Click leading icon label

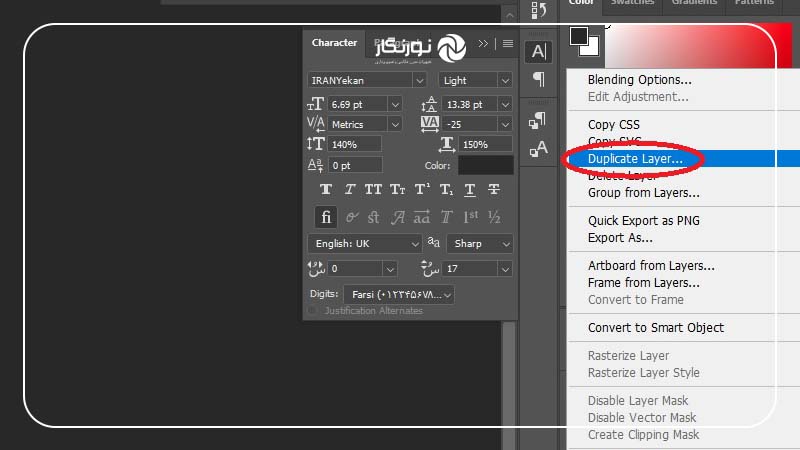pos(429,104)
